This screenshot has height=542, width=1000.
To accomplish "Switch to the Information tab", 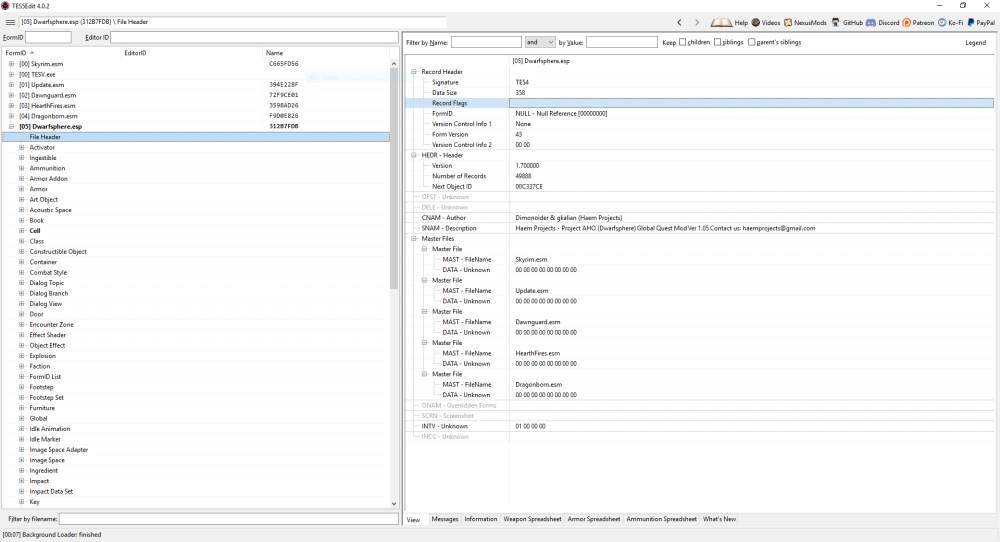I will 480,519.
